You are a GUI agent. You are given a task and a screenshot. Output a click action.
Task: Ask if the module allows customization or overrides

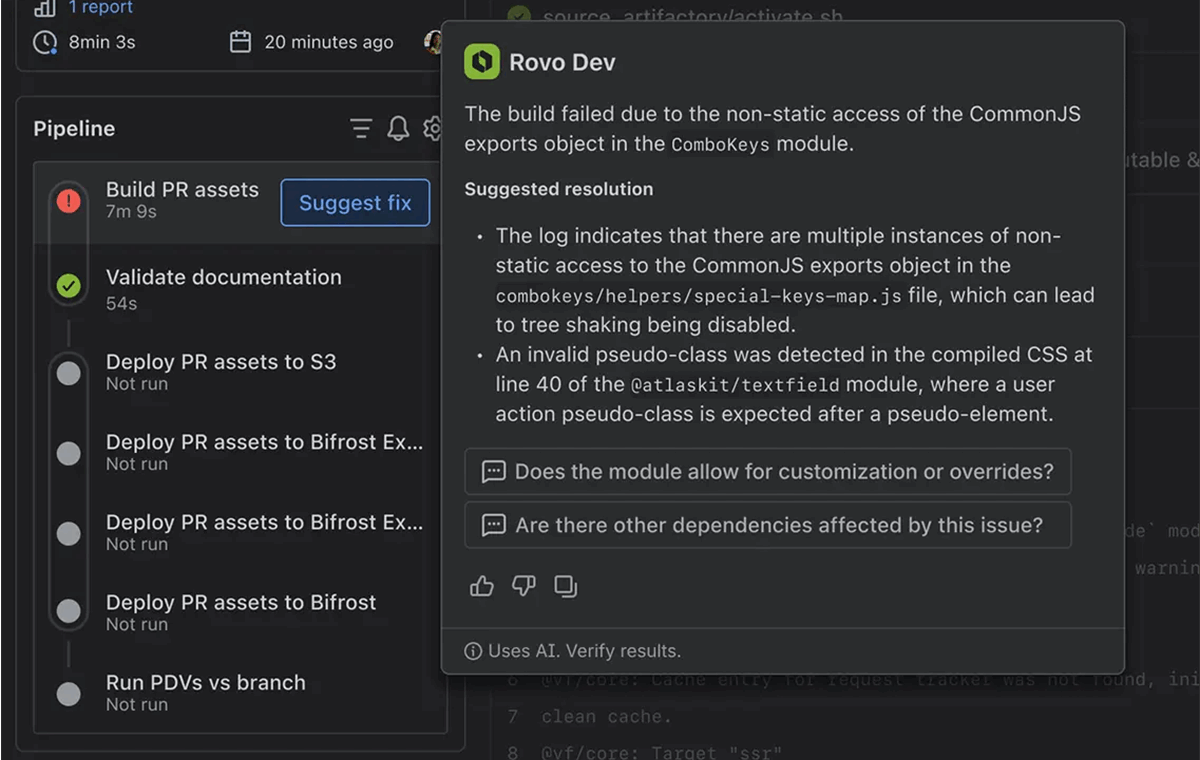click(x=767, y=471)
